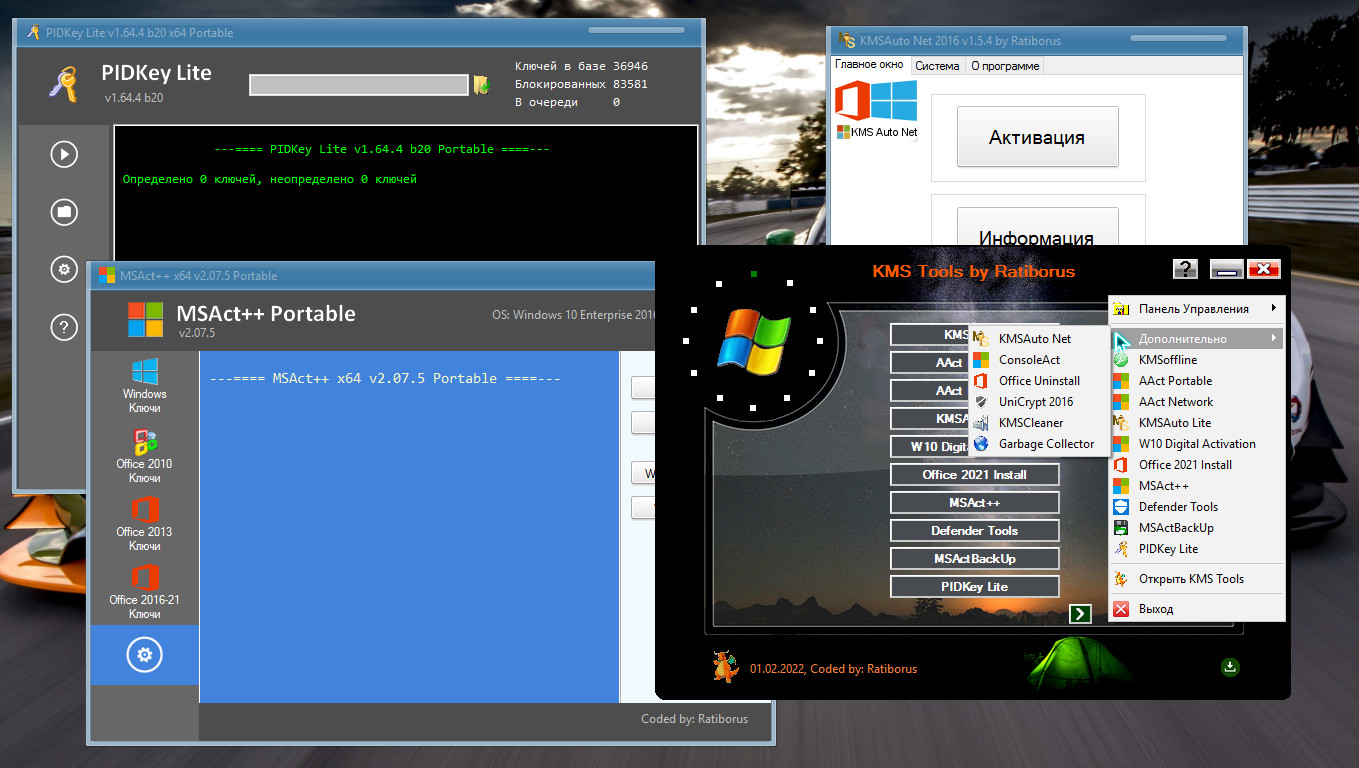Launch KMSCleaner from the submenu

[x=1039, y=423]
